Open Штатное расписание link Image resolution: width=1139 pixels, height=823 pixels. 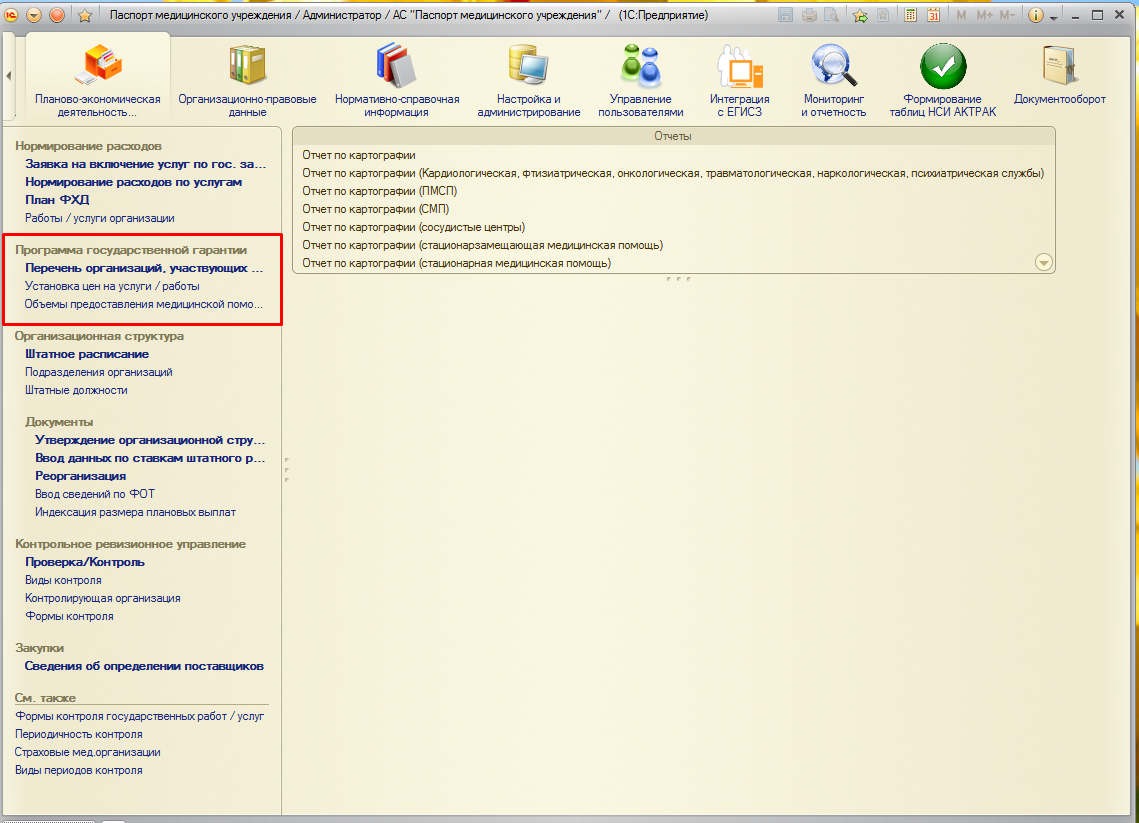click(x=87, y=354)
